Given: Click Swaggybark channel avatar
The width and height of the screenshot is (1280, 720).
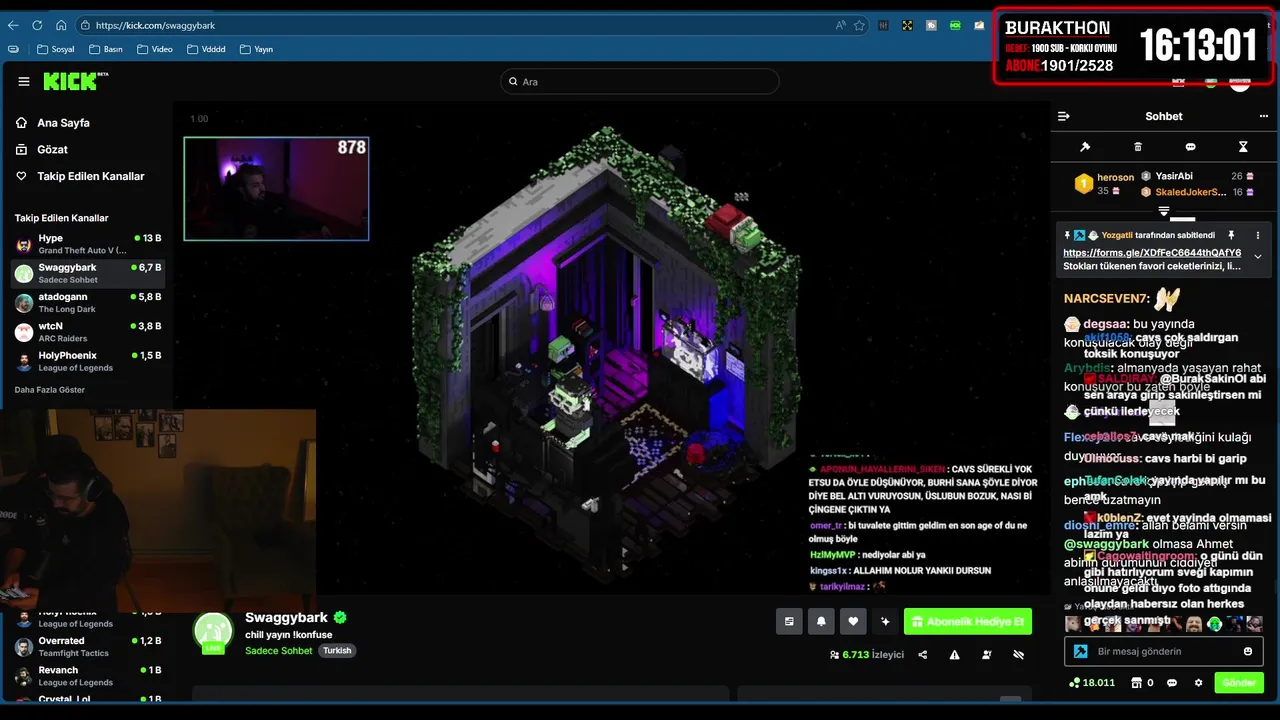Looking at the screenshot, I should (213, 632).
